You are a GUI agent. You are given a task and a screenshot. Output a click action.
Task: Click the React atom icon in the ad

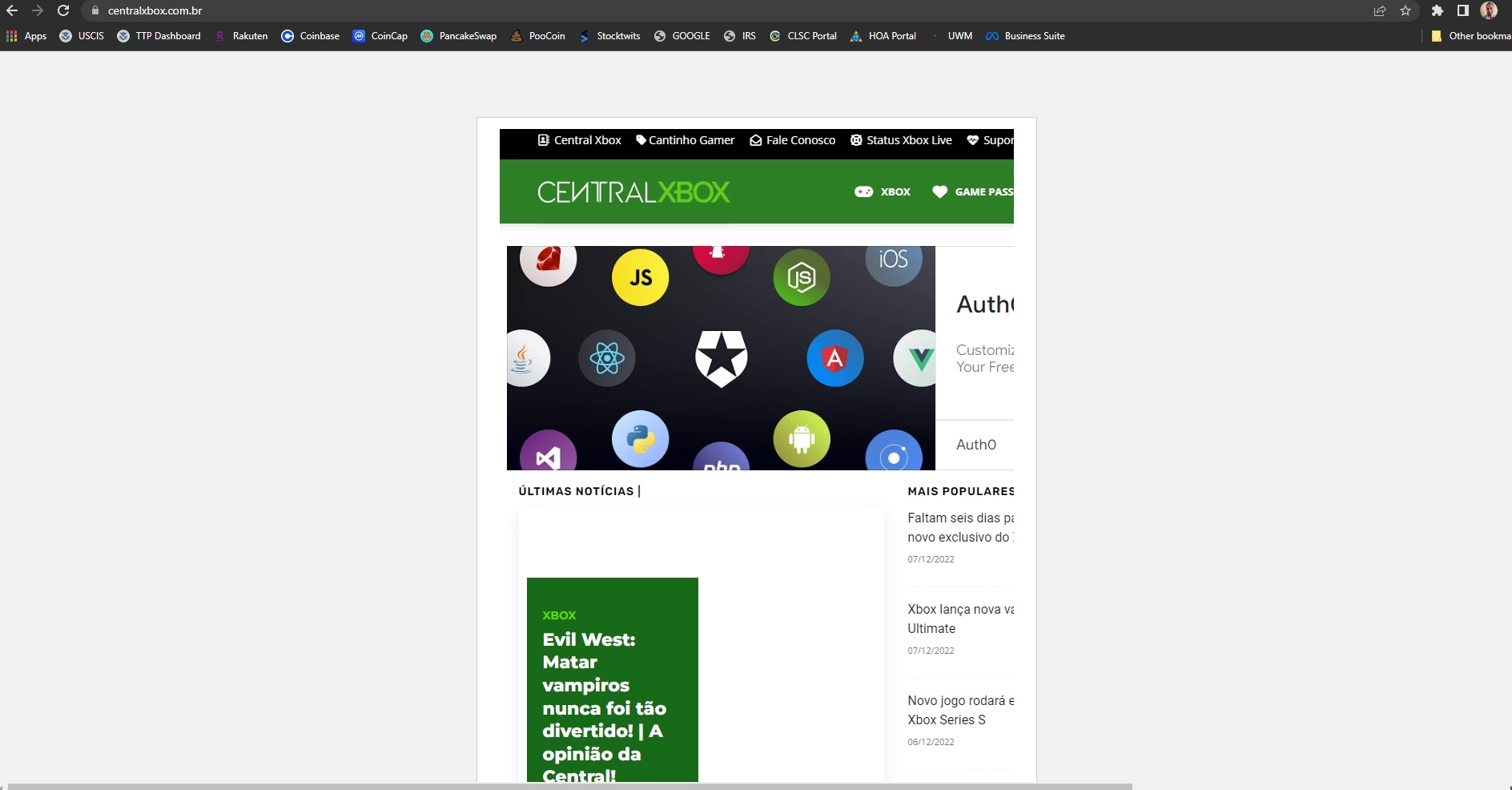pos(607,358)
